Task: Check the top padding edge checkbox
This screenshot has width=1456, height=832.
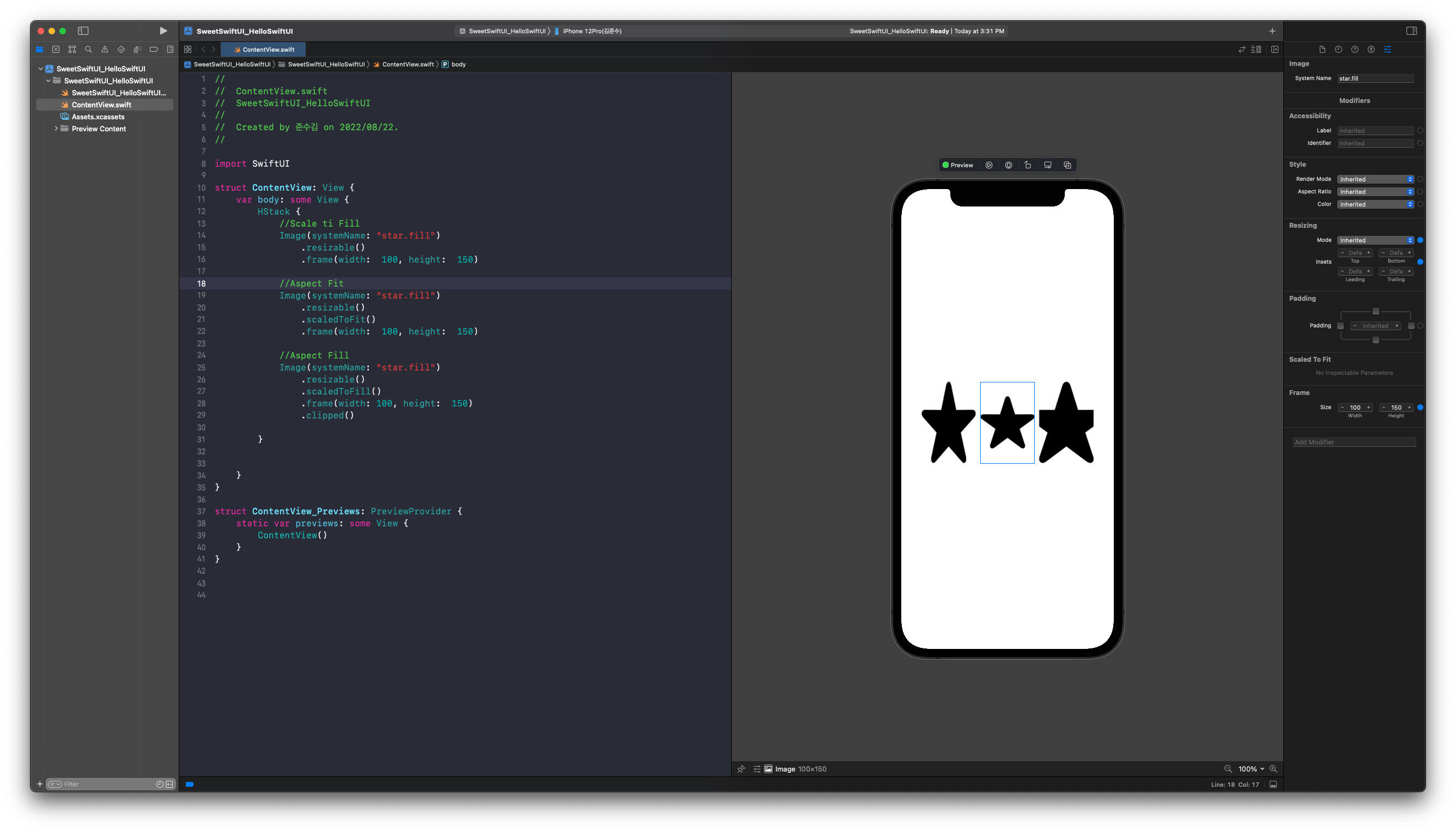Action: (1376, 312)
